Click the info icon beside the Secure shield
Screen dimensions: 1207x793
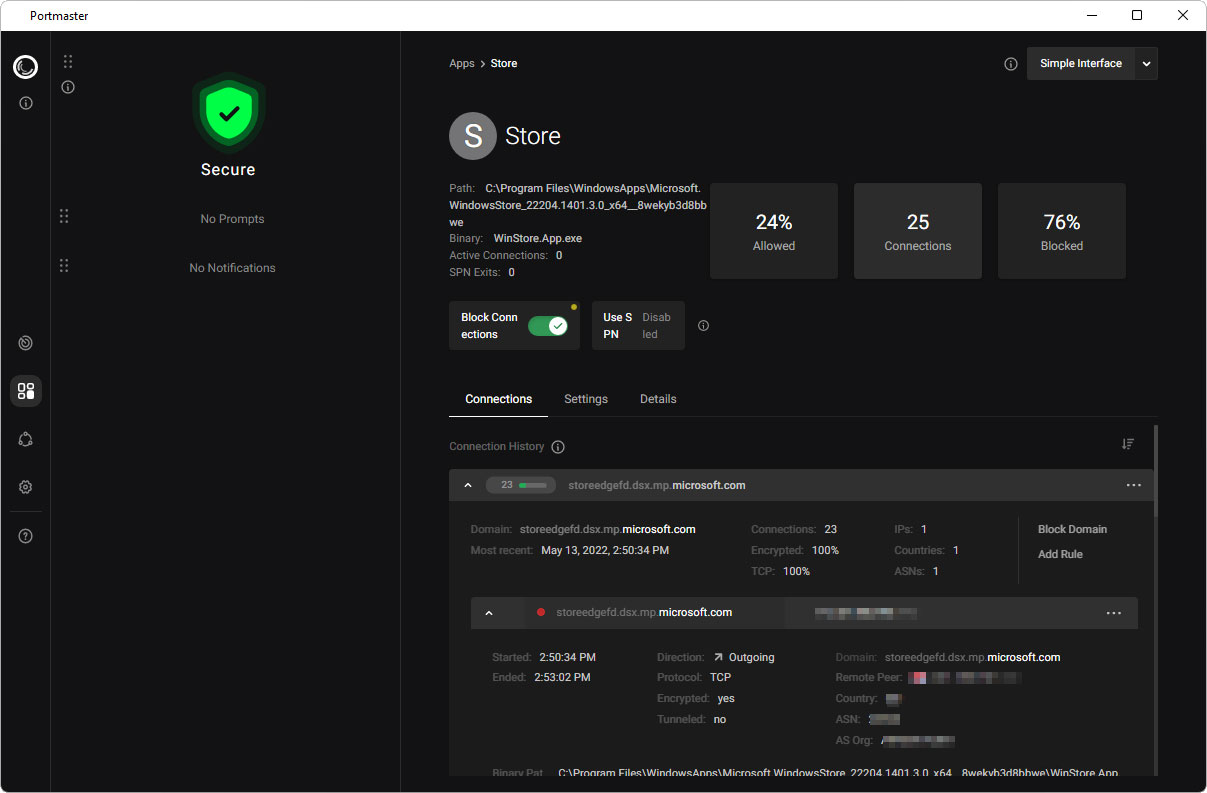[x=68, y=87]
